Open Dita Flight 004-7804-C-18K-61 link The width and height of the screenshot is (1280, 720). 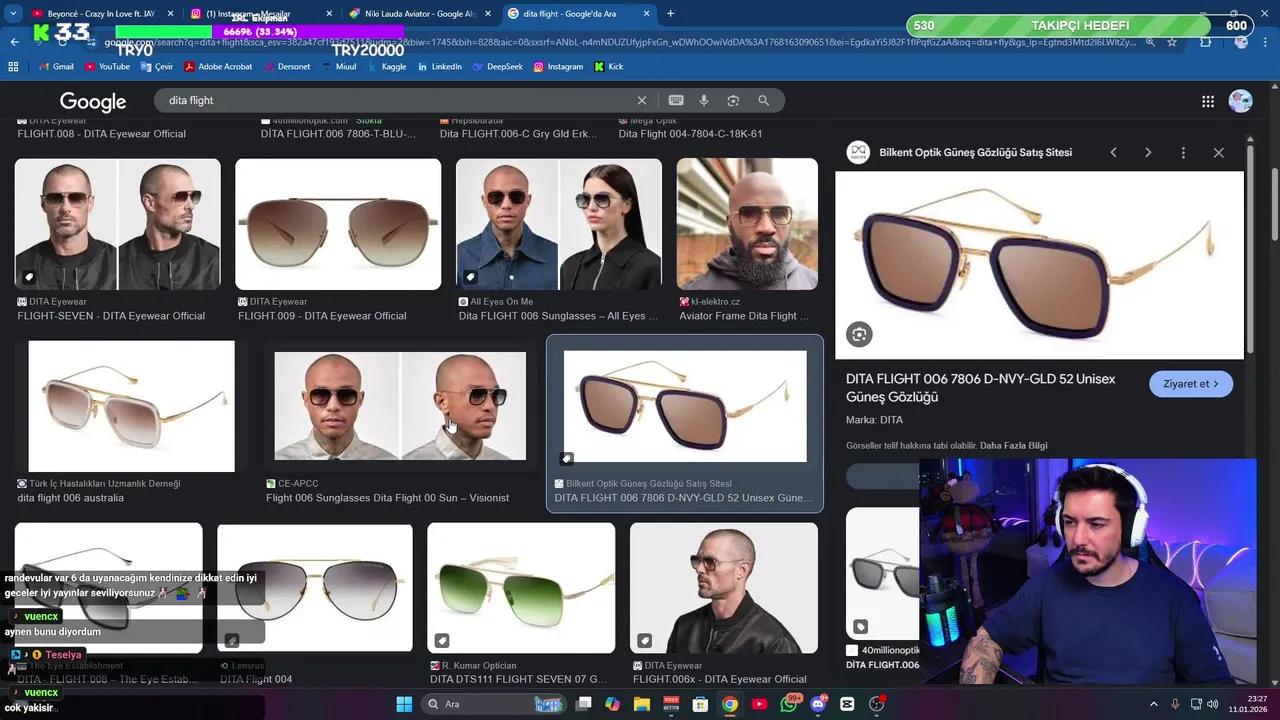(x=690, y=134)
